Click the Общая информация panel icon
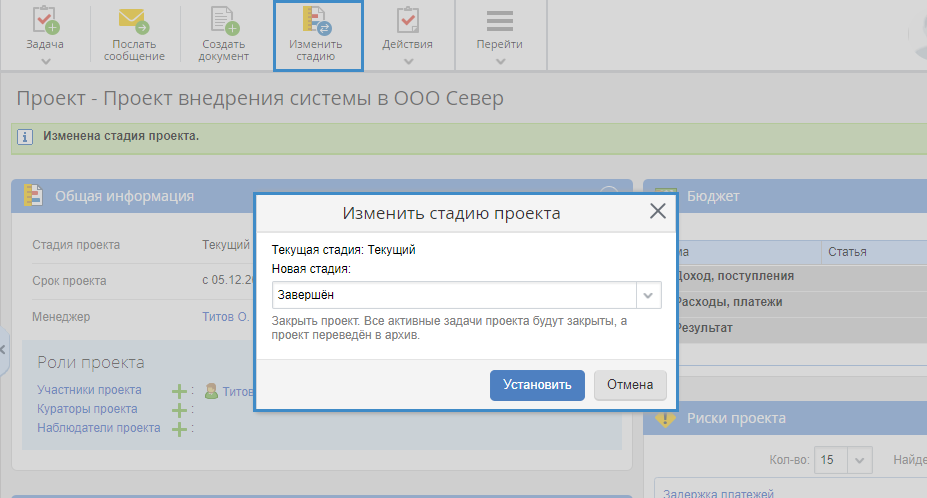 (33, 196)
